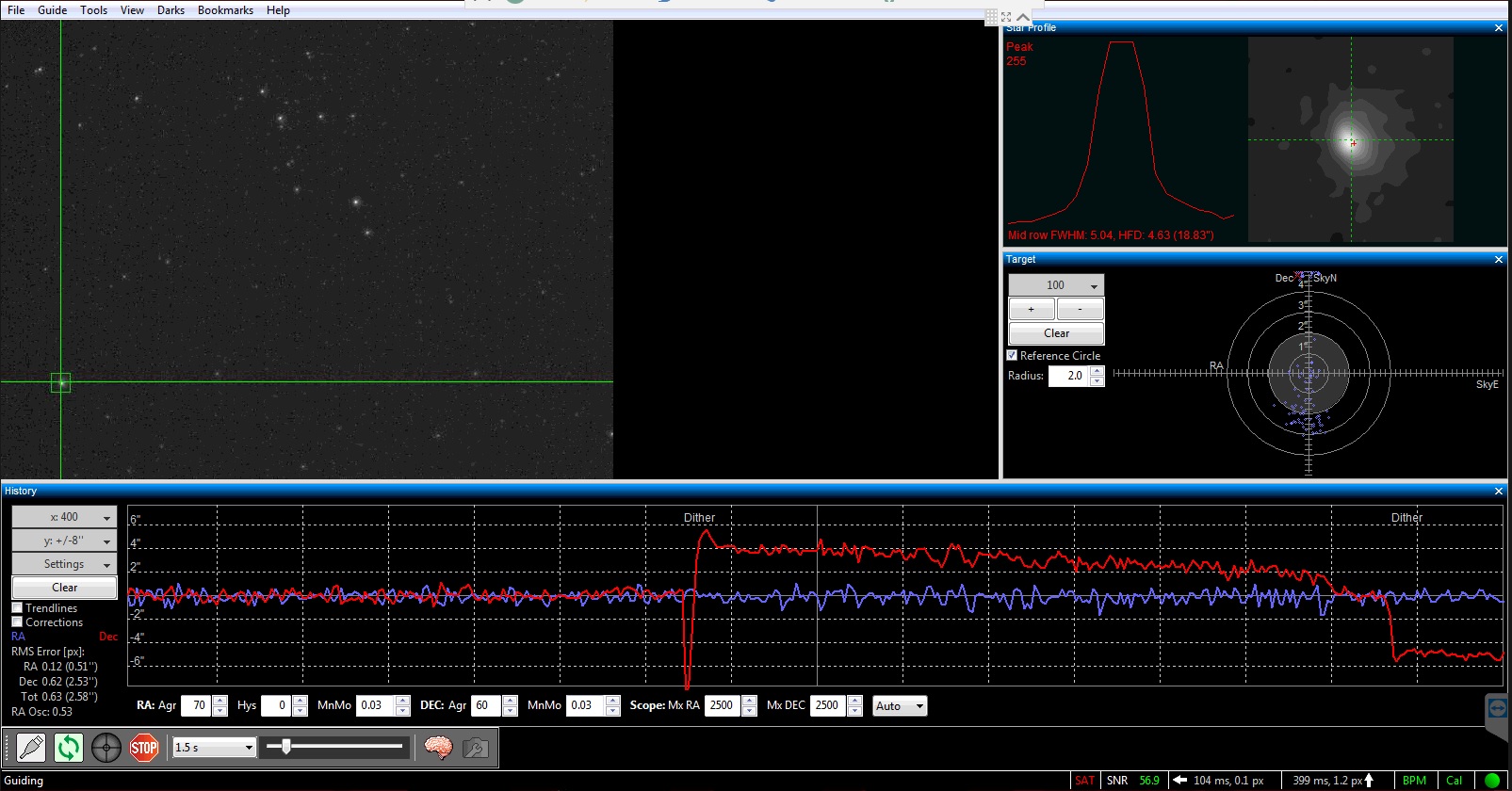The image size is (1512, 791).
Task: Open the Tools menu
Action: pyautogui.click(x=93, y=10)
